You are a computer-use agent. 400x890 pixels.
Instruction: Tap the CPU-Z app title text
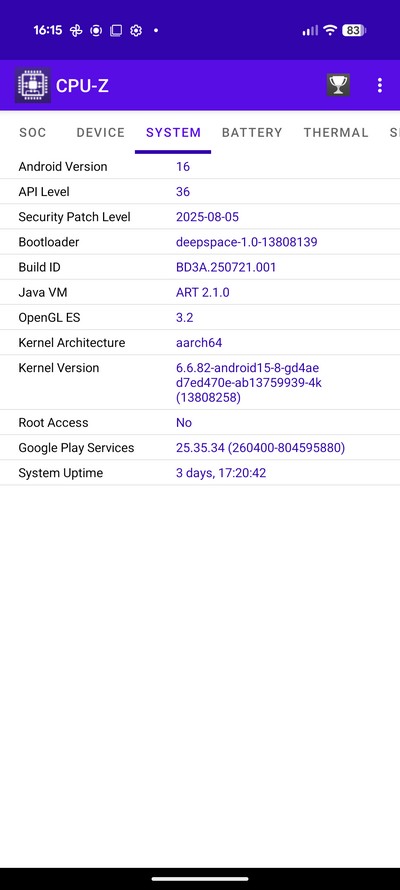[82, 86]
